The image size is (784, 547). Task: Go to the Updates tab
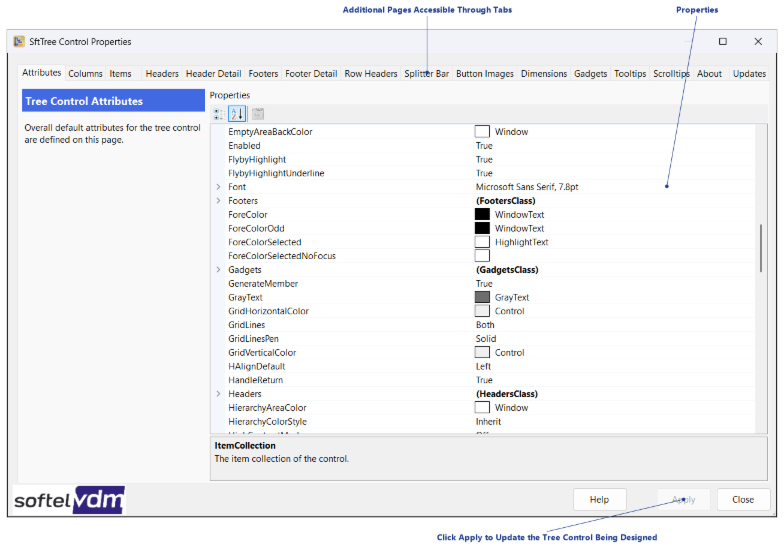pyautogui.click(x=749, y=74)
